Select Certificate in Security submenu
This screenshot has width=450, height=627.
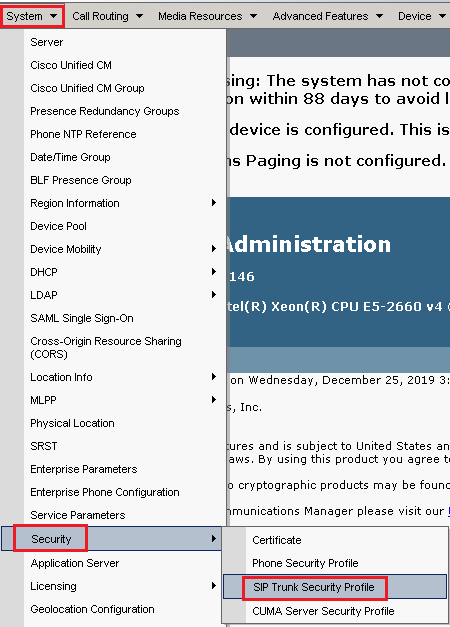[x=276, y=540]
